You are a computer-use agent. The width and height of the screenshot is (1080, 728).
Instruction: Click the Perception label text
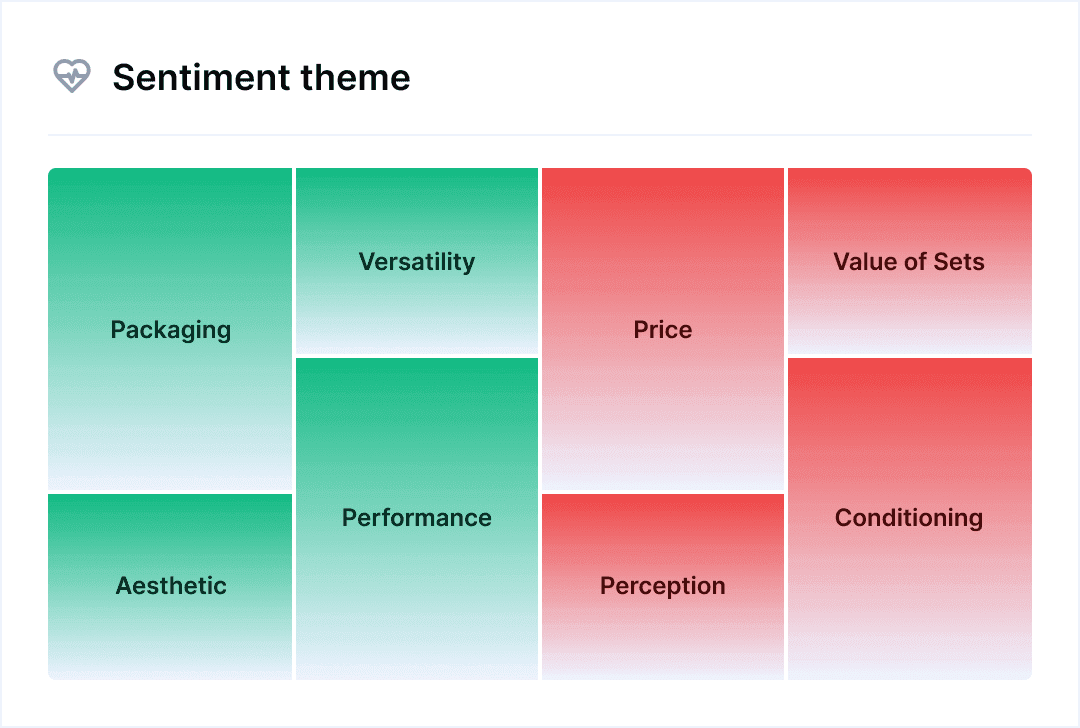pos(663,586)
